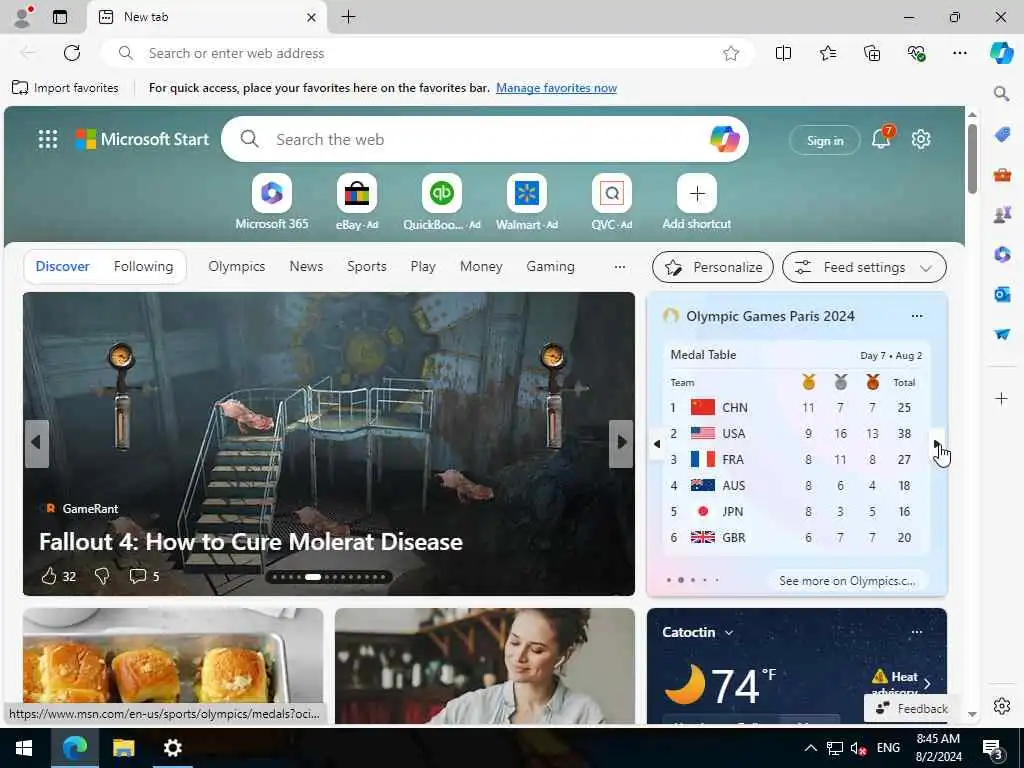1024x768 pixels.
Task: Dislike the Fallout 4 article thumbs down
Action: point(102,576)
